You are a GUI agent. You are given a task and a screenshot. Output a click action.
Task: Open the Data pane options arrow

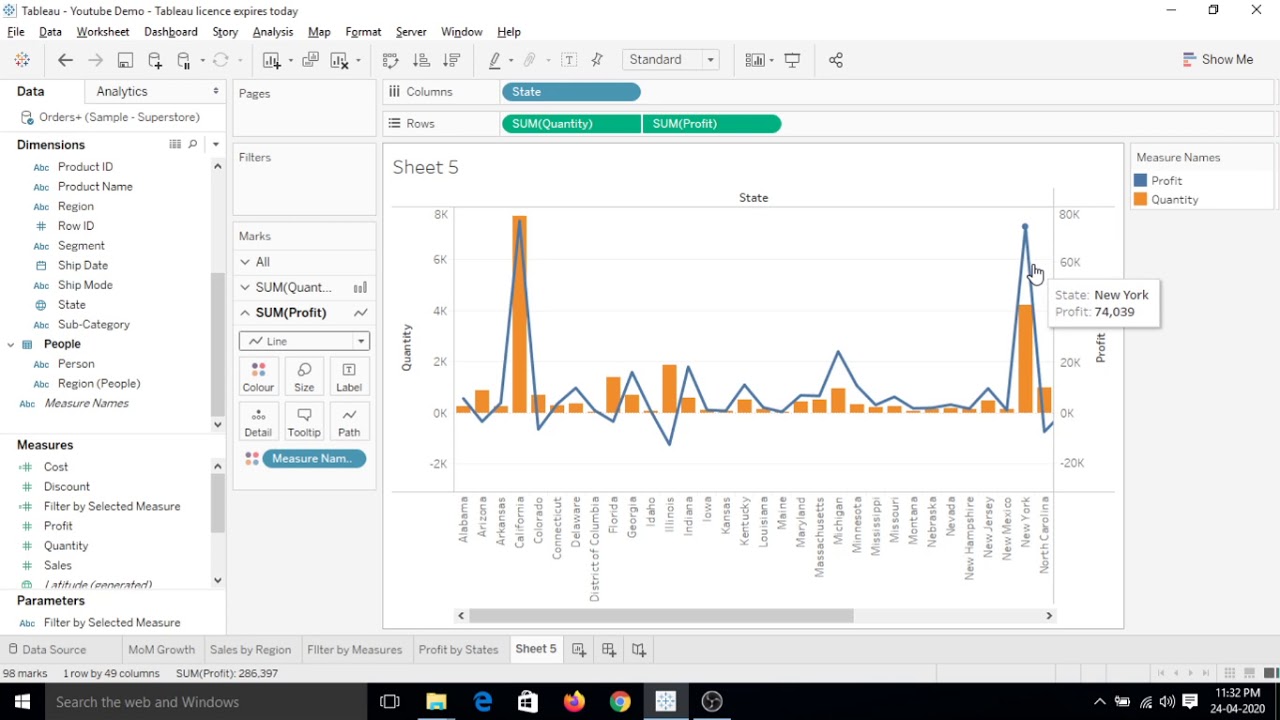coord(215,91)
